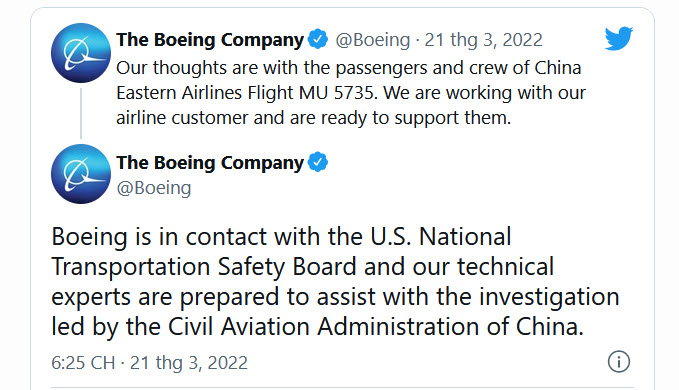This screenshot has height=390, width=679.
Task: Open the top tweet date 21 thg 3, 2022
Action: tap(483, 40)
